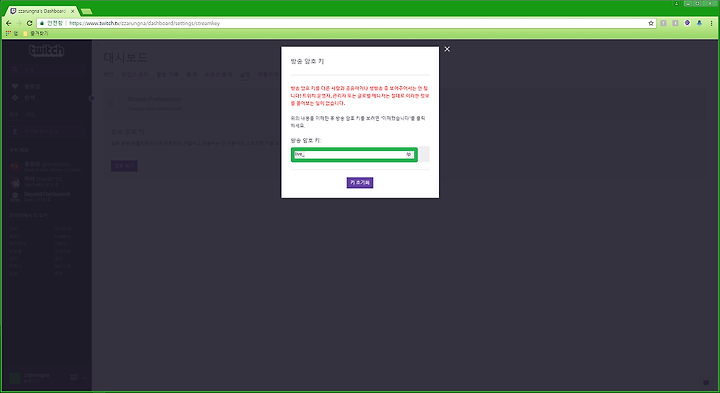This screenshot has height=393, width=720.
Task: Select the zzarungna's Dashboard browser tab
Action: tap(42, 11)
